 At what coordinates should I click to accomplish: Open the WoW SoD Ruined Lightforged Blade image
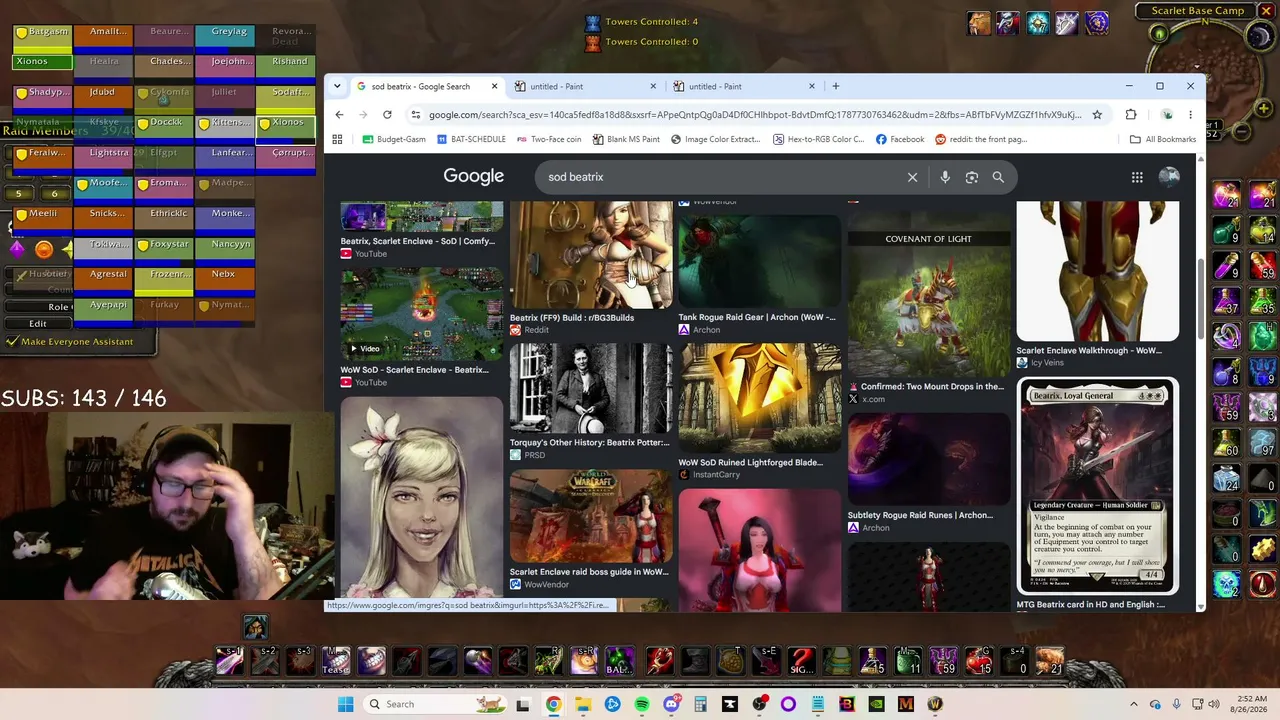pos(760,398)
